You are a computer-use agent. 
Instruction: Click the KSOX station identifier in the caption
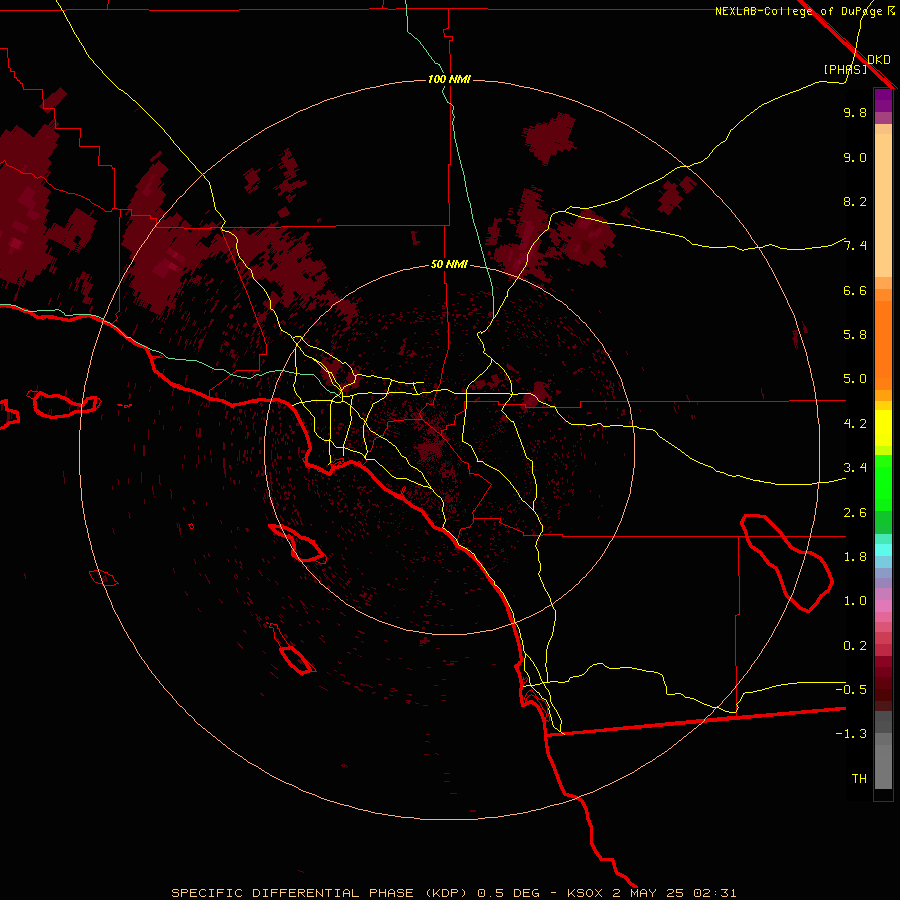coord(585,893)
